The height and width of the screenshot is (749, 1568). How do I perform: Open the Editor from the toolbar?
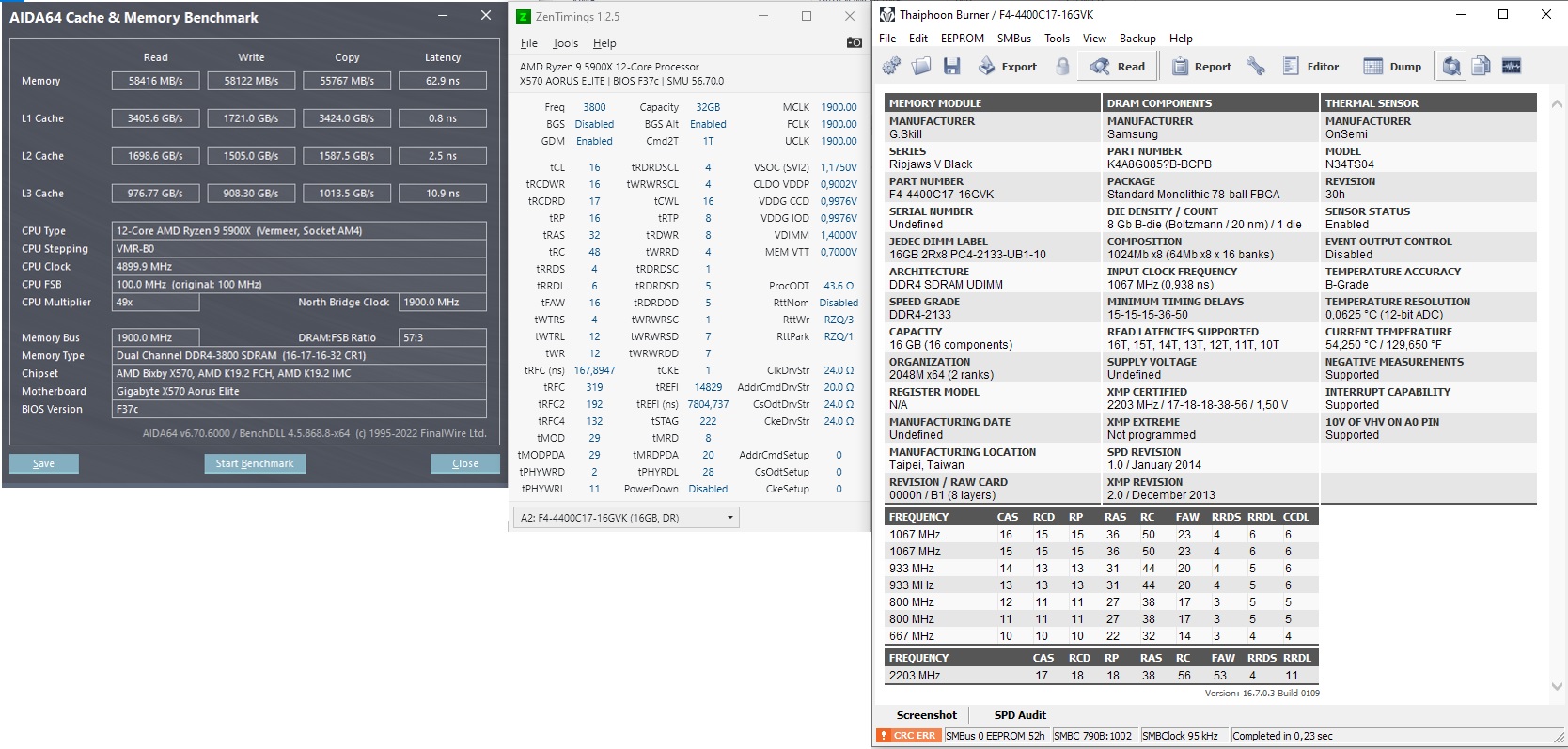click(x=1310, y=66)
